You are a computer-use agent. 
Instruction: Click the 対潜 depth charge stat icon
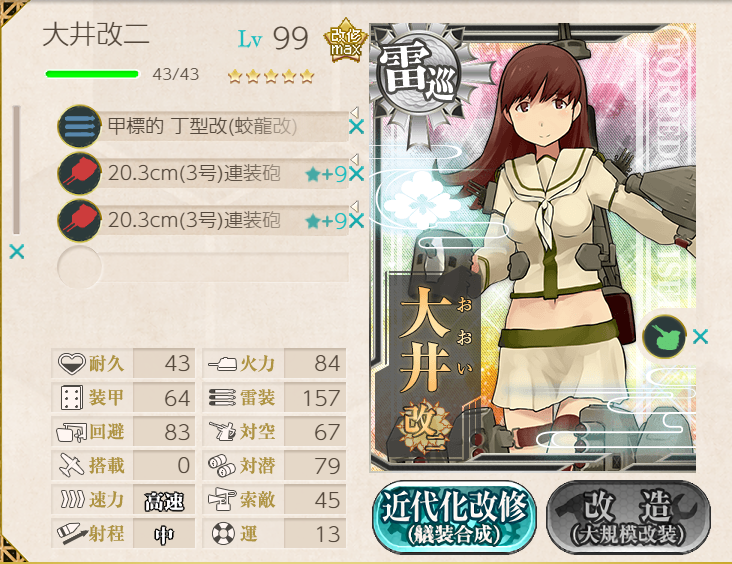pos(222,465)
